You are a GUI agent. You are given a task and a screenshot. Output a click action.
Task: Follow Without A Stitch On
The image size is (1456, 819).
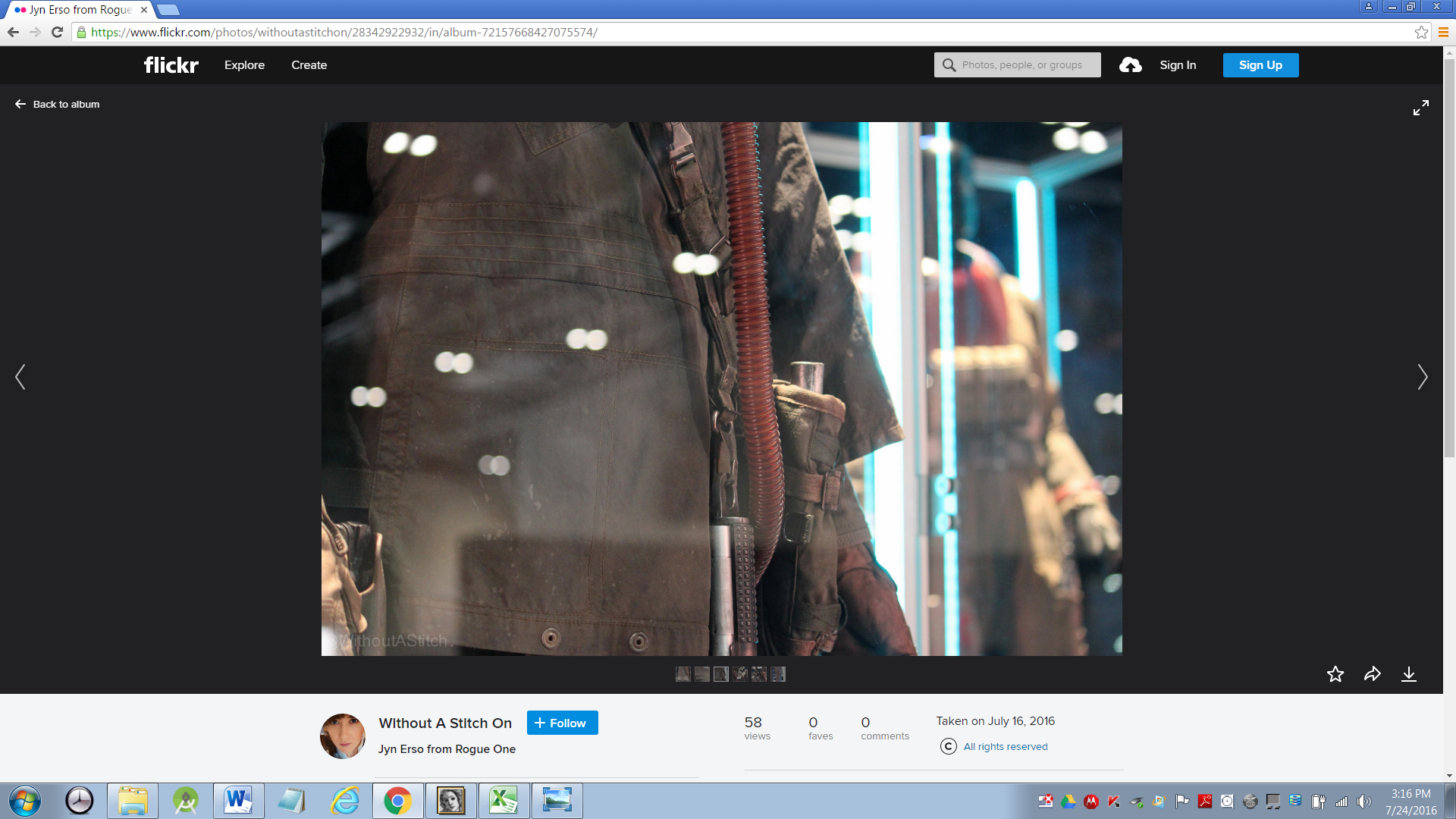coord(562,723)
